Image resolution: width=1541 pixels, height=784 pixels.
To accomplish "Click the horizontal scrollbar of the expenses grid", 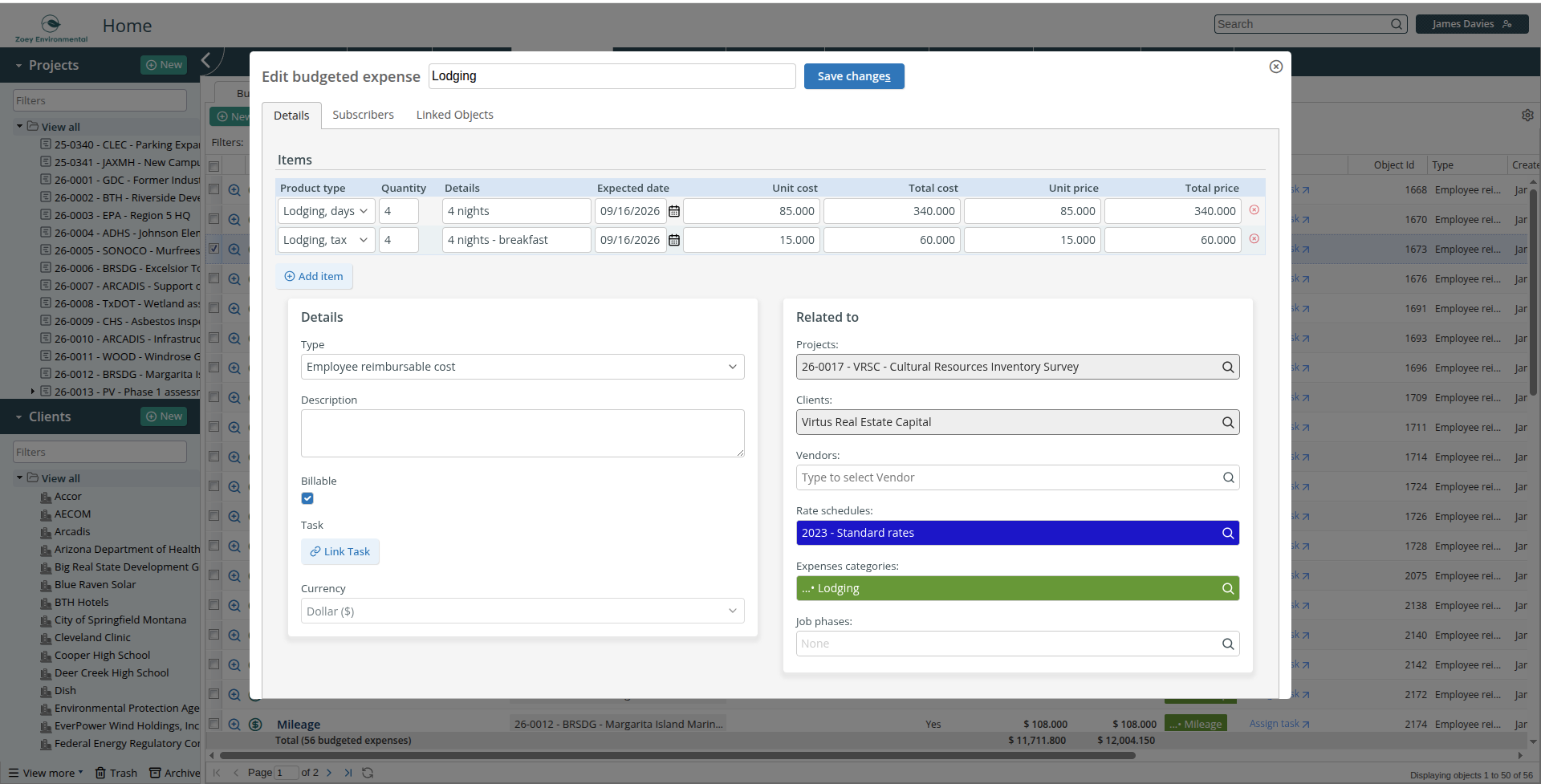I will point(678,755).
